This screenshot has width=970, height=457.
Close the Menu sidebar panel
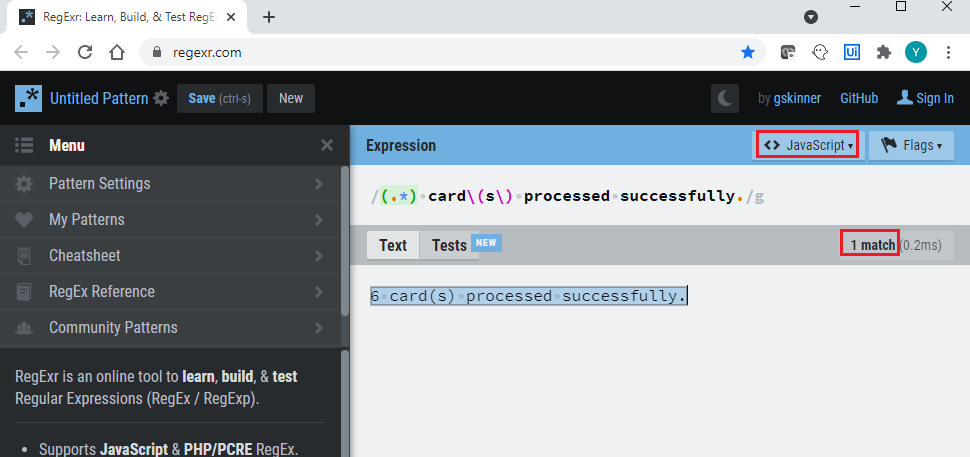tap(327, 146)
